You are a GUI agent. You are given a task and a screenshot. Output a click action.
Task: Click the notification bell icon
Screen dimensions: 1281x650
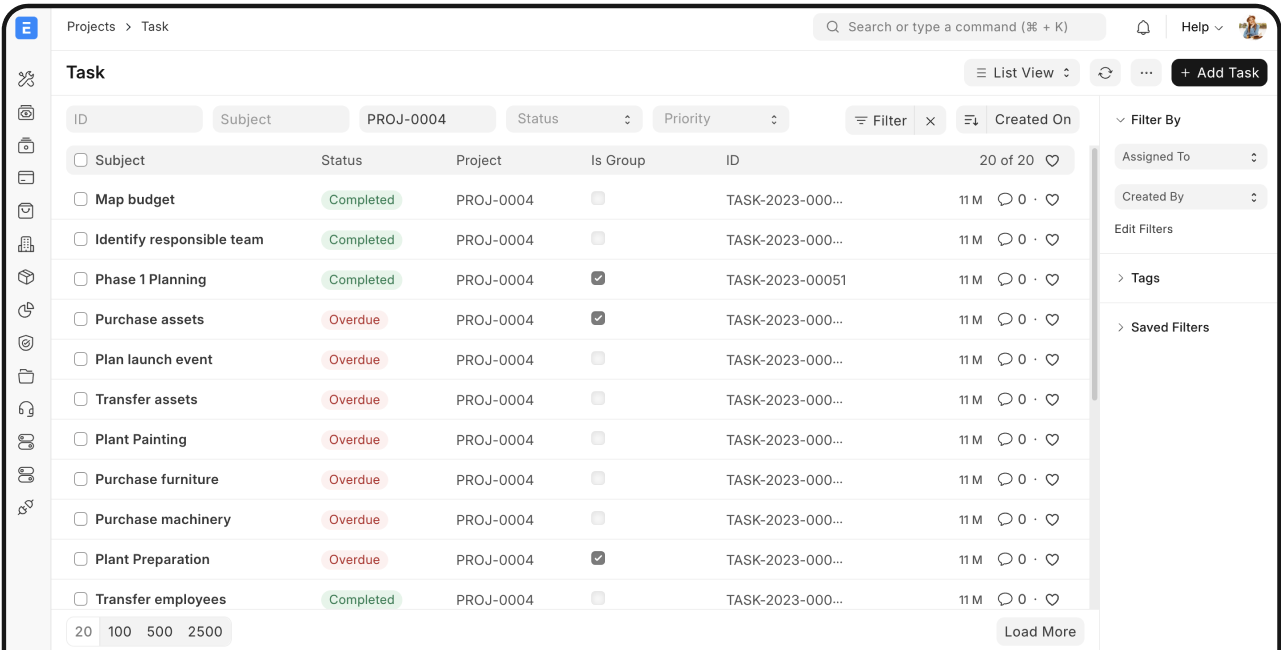click(x=1143, y=27)
